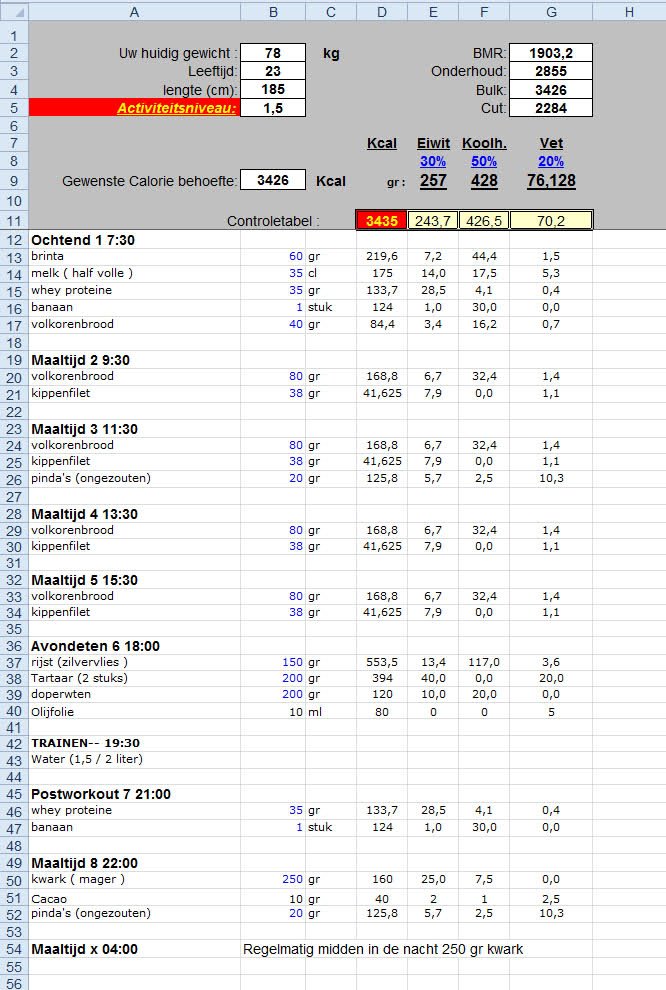Select column A header
The image size is (666, 990).
tap(134, 12)
